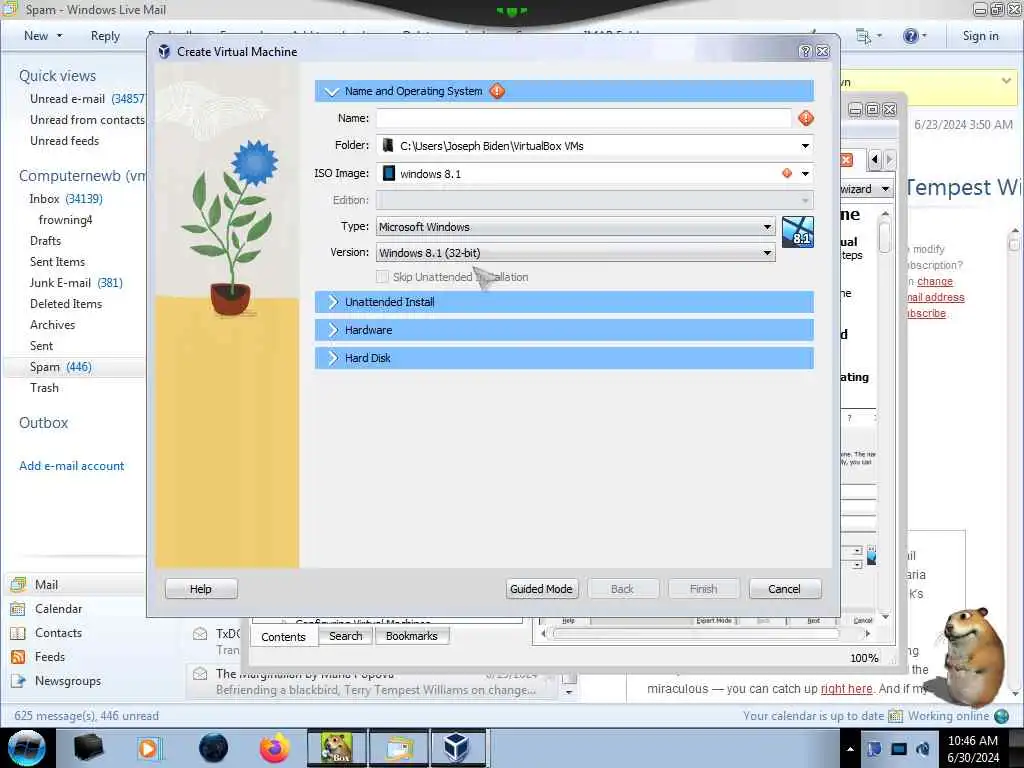Toggle Skip Unattended Installation checkbox

383,277
